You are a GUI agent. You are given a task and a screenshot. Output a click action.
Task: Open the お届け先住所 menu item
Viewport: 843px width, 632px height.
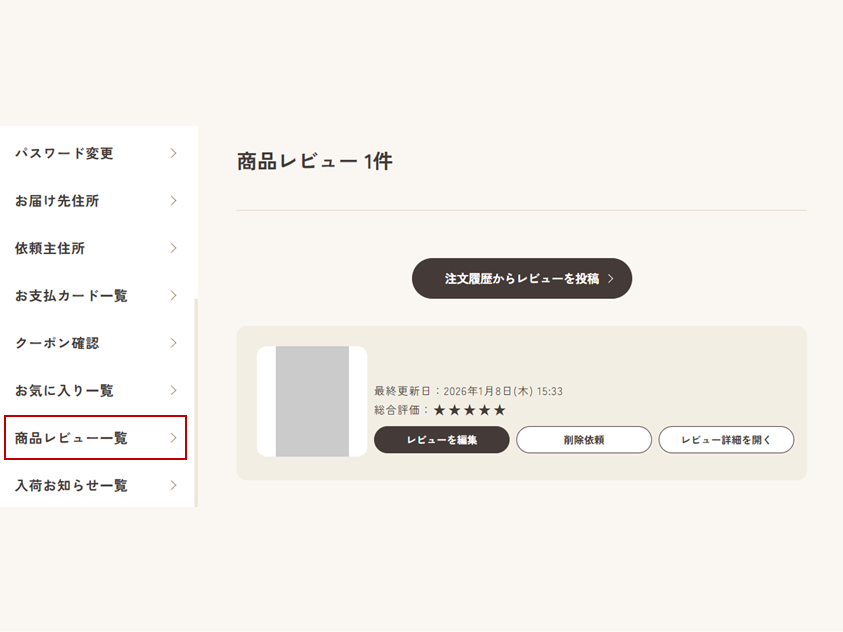(57, 201)
